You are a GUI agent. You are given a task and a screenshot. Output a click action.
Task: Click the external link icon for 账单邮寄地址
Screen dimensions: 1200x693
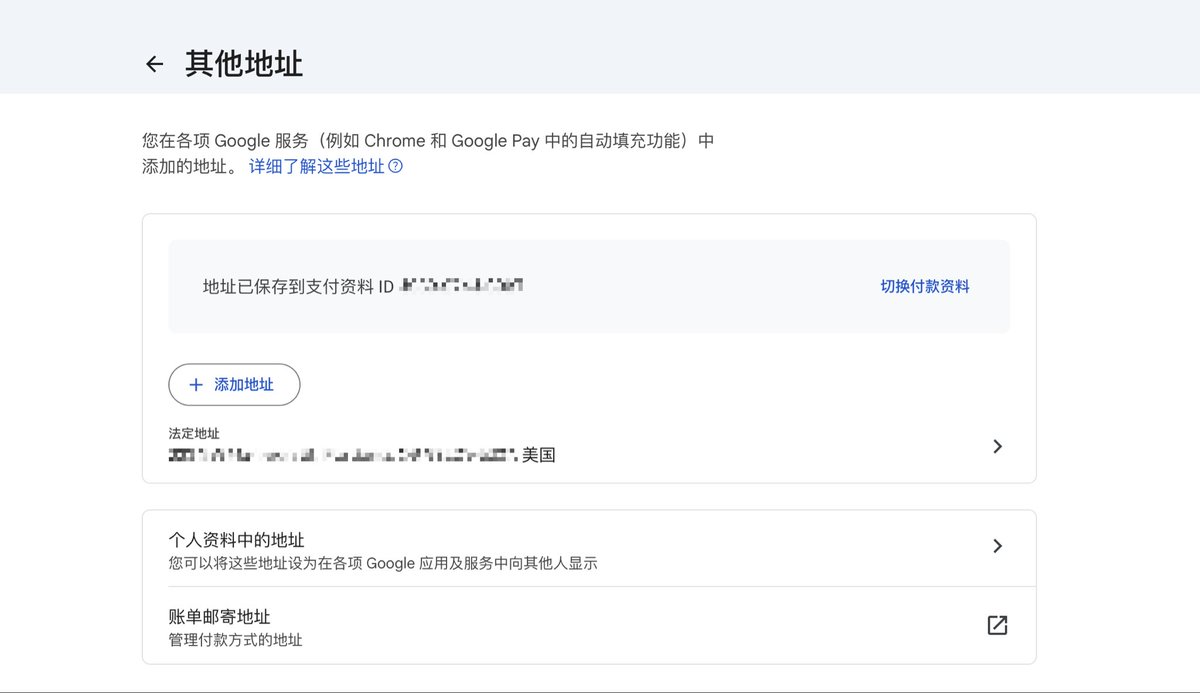click(997, 625)
